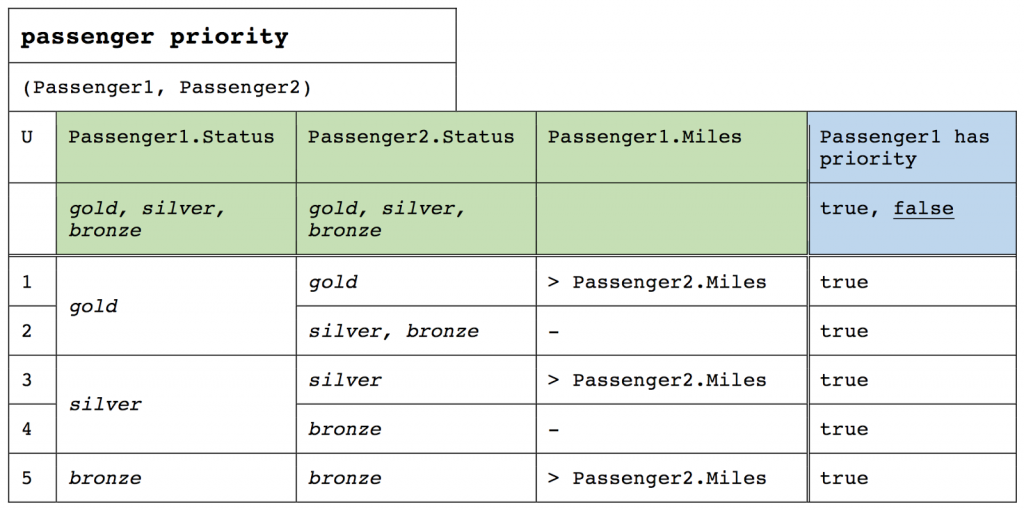Image resolution: width=1024 pixels, height=511 pixels.
Task: Select the Passenger1.Status column header
Action: pyautogui.click(x=176, y=147)
